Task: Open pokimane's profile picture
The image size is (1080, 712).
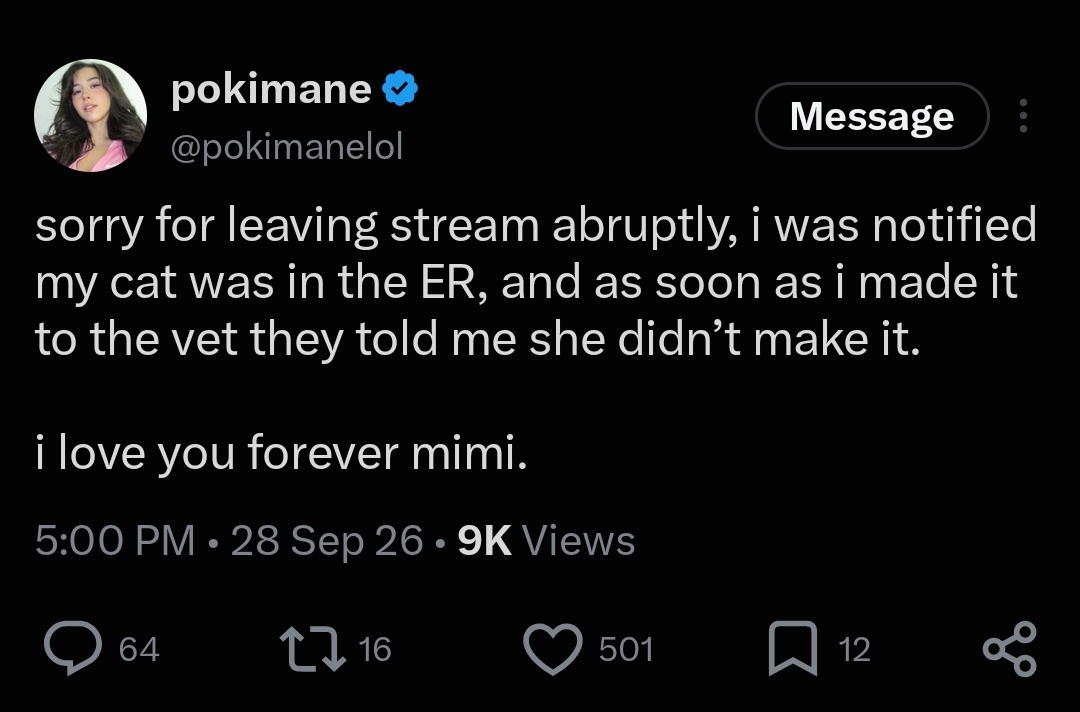Action: coord(90,115)
